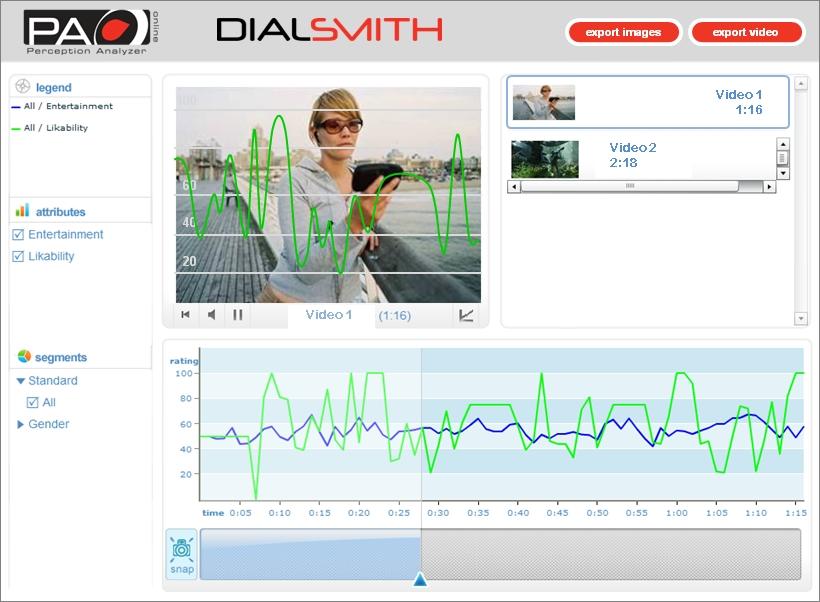Expand the Gender segment group
Viewport: 820px width, 602px height.
[21, 424]
